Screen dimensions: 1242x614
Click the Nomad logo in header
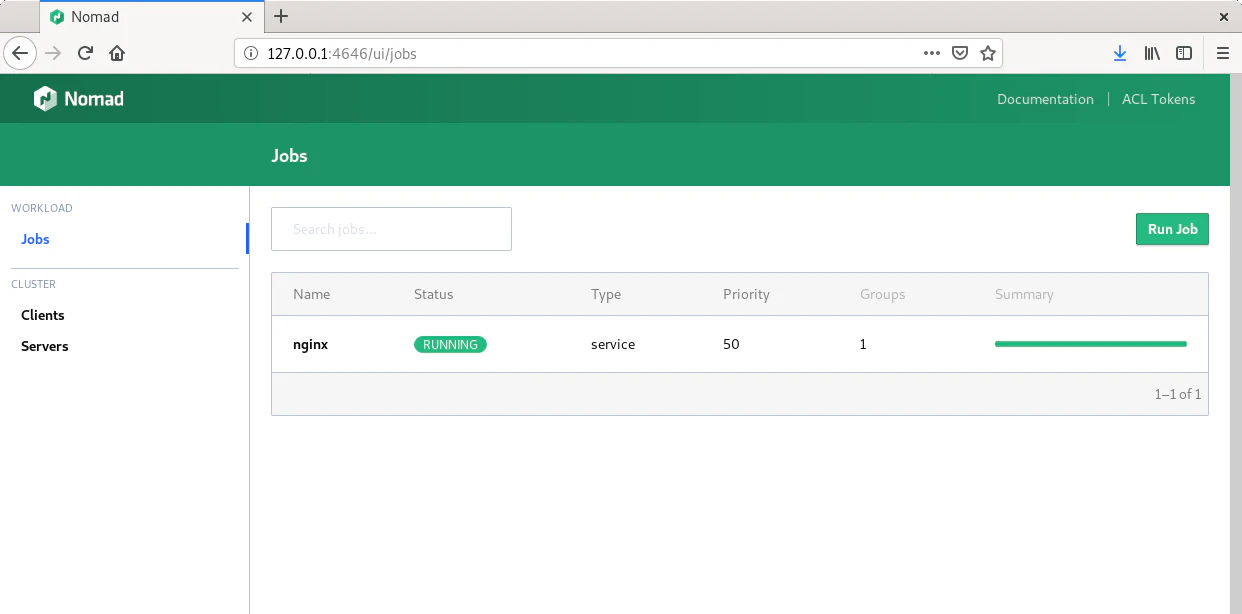coord(78,99)
